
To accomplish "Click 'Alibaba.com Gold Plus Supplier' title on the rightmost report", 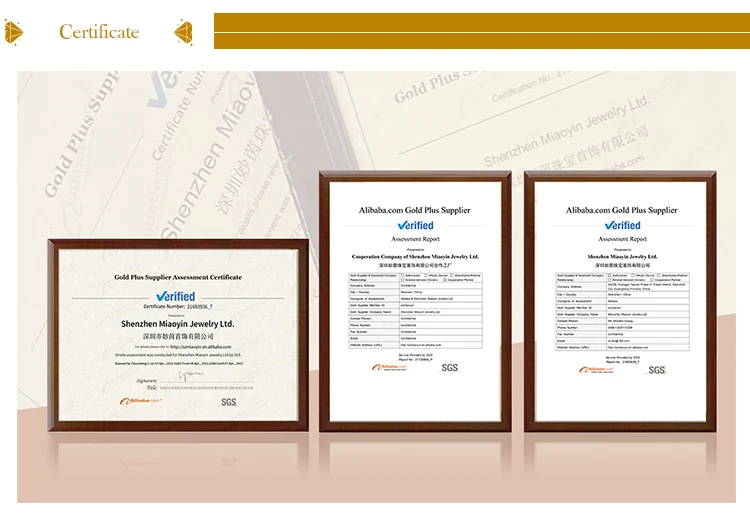I will click(622, 210).
